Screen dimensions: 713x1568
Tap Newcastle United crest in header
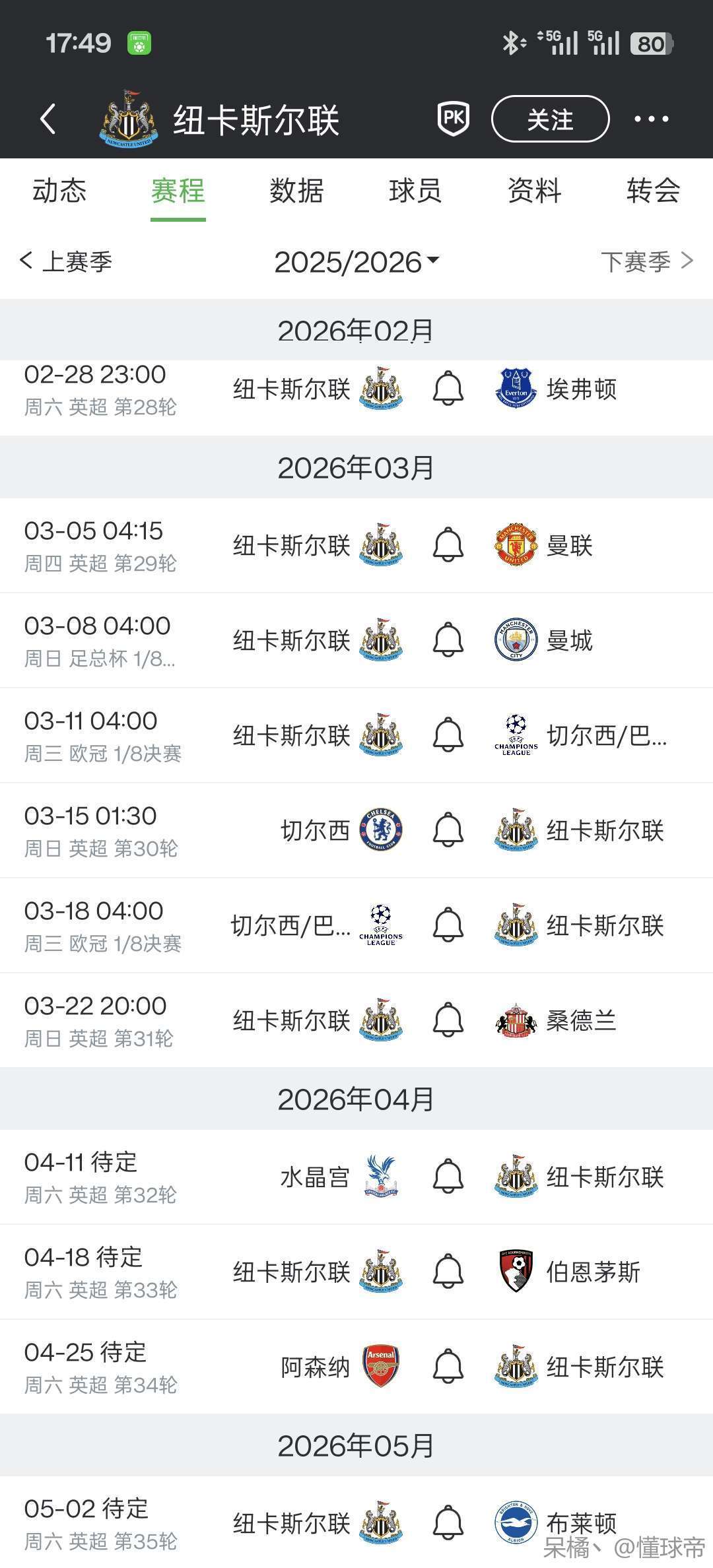(x=129, y=119)
